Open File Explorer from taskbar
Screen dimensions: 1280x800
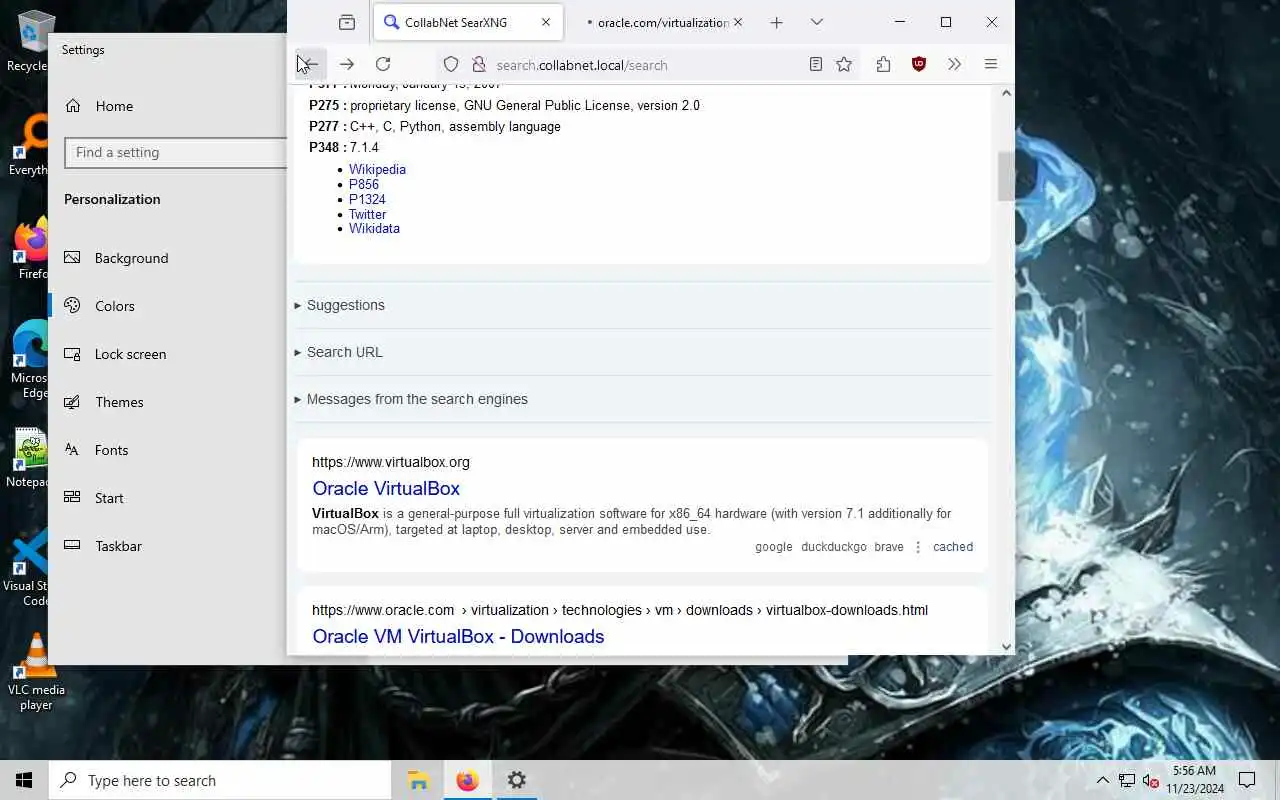coord(418,780)
